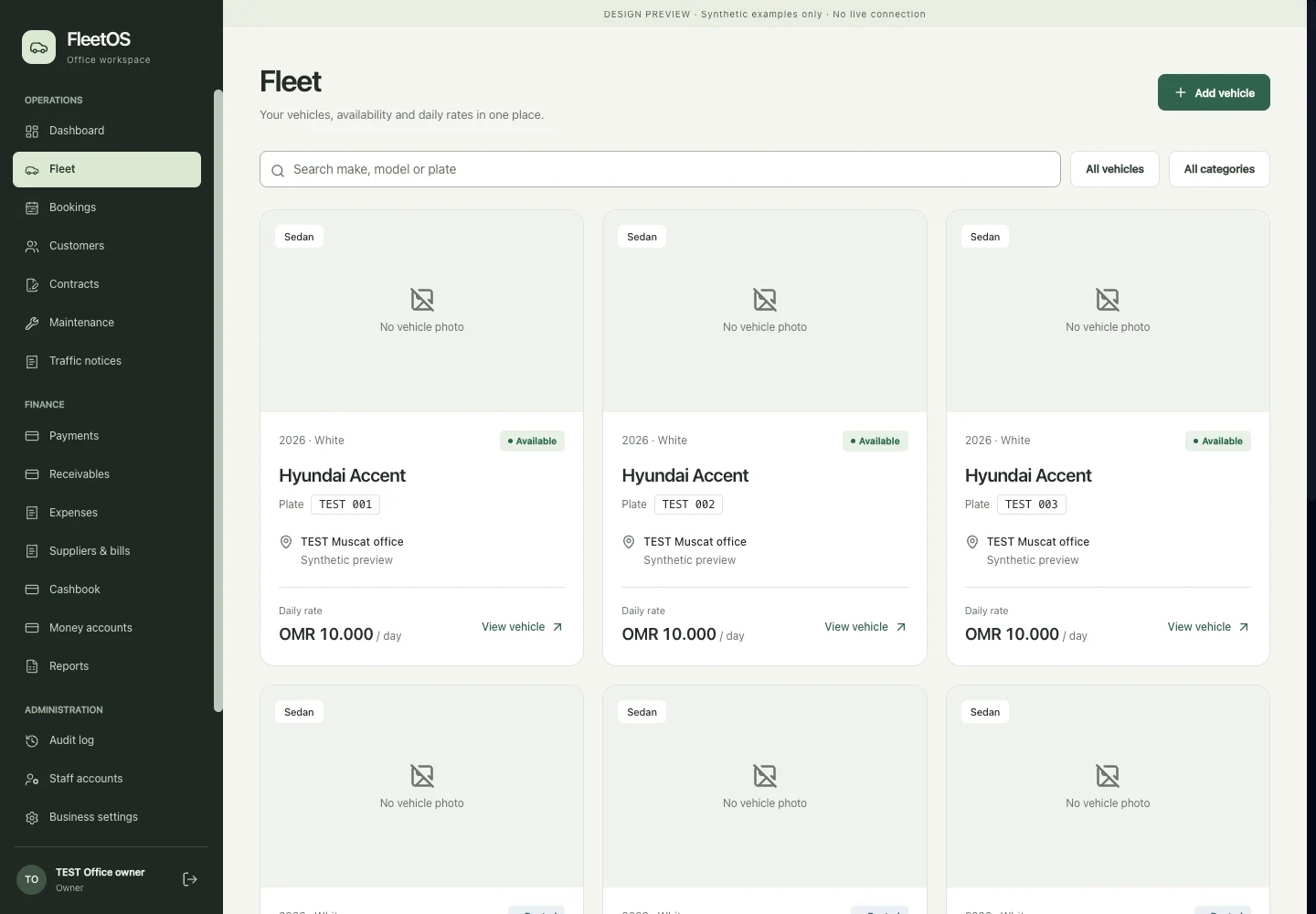Click the Hyundai Accent title on the TEST 001 card
This screenshot has height=914, width=1316.
click(x=342, y=475)
